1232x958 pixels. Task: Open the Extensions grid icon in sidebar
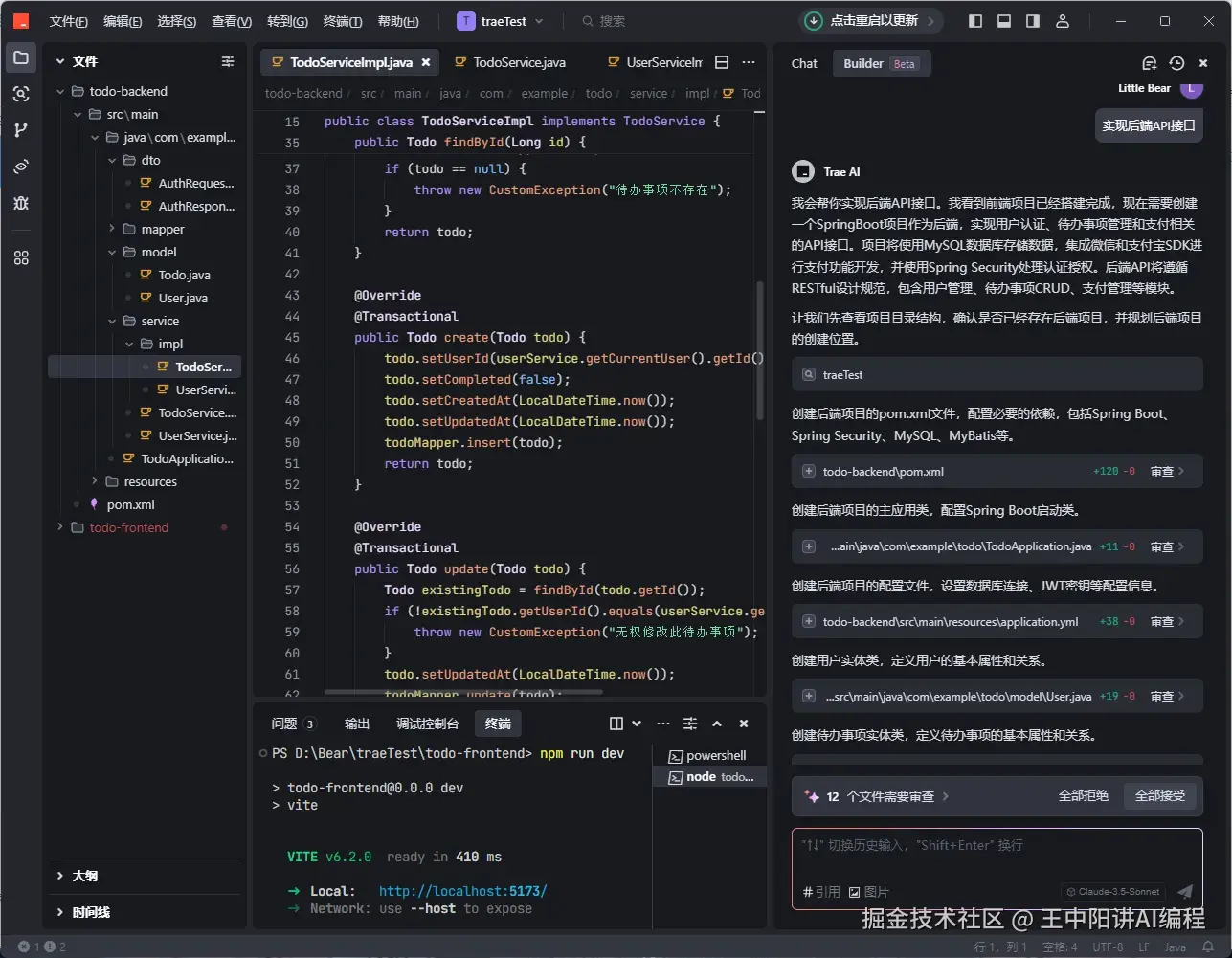pyautogui.click(x=21, y=257)
